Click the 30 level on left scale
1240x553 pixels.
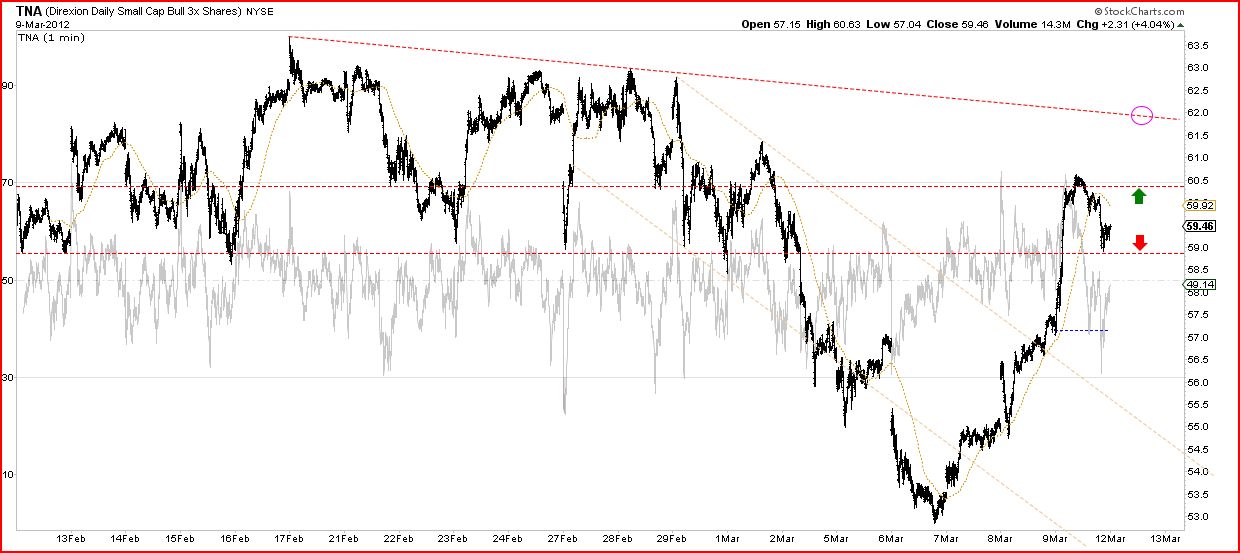(x=7, y=377)
